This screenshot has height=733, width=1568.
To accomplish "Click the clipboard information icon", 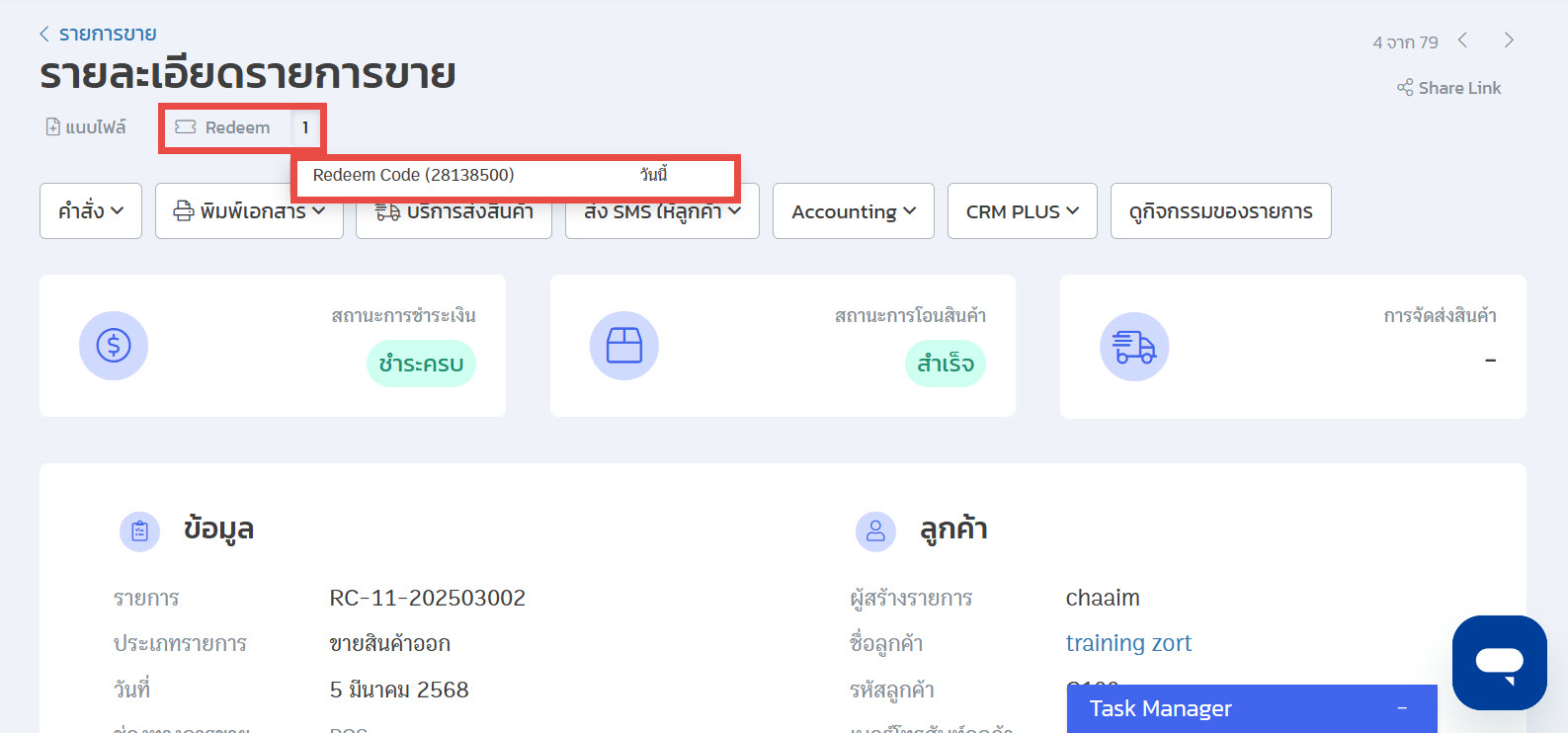I will click(x=139, y=531).
